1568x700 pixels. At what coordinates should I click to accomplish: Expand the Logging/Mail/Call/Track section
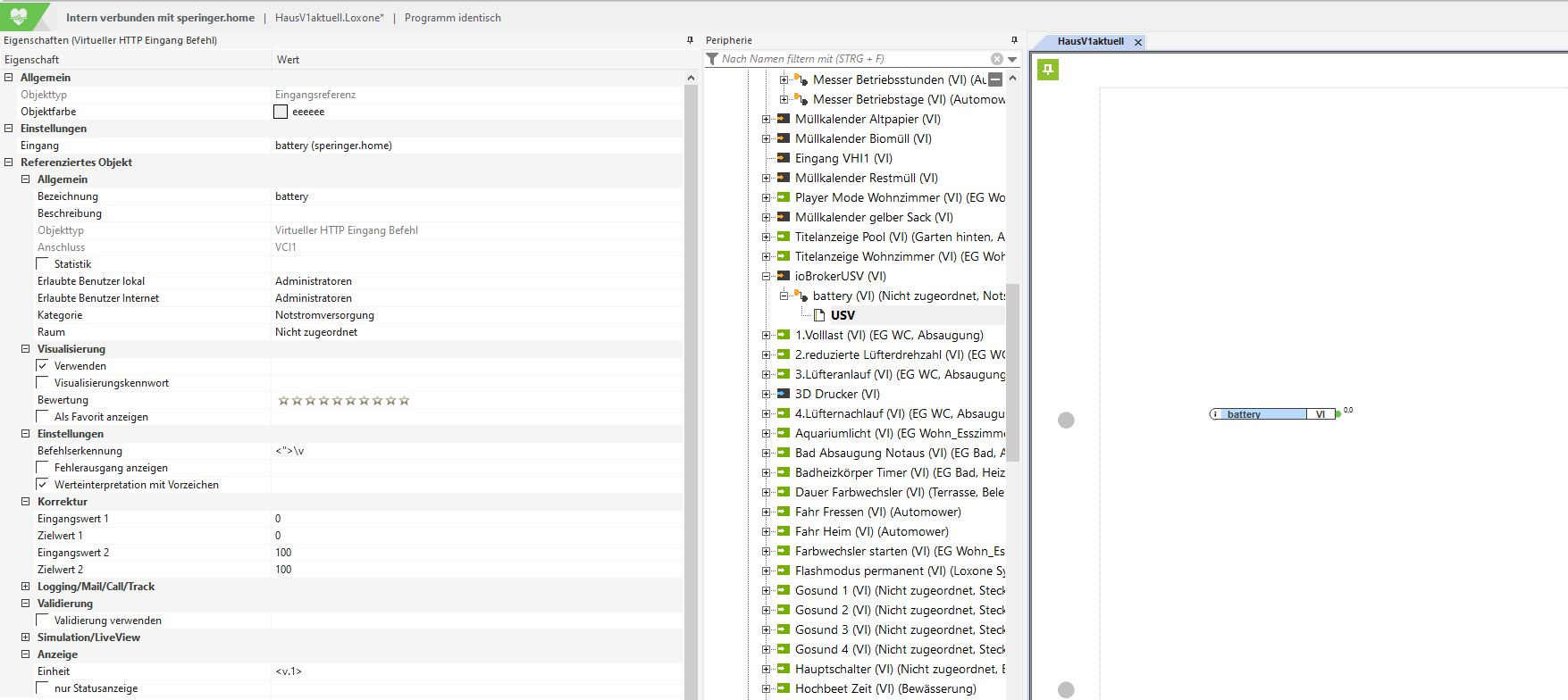[26, 587]
